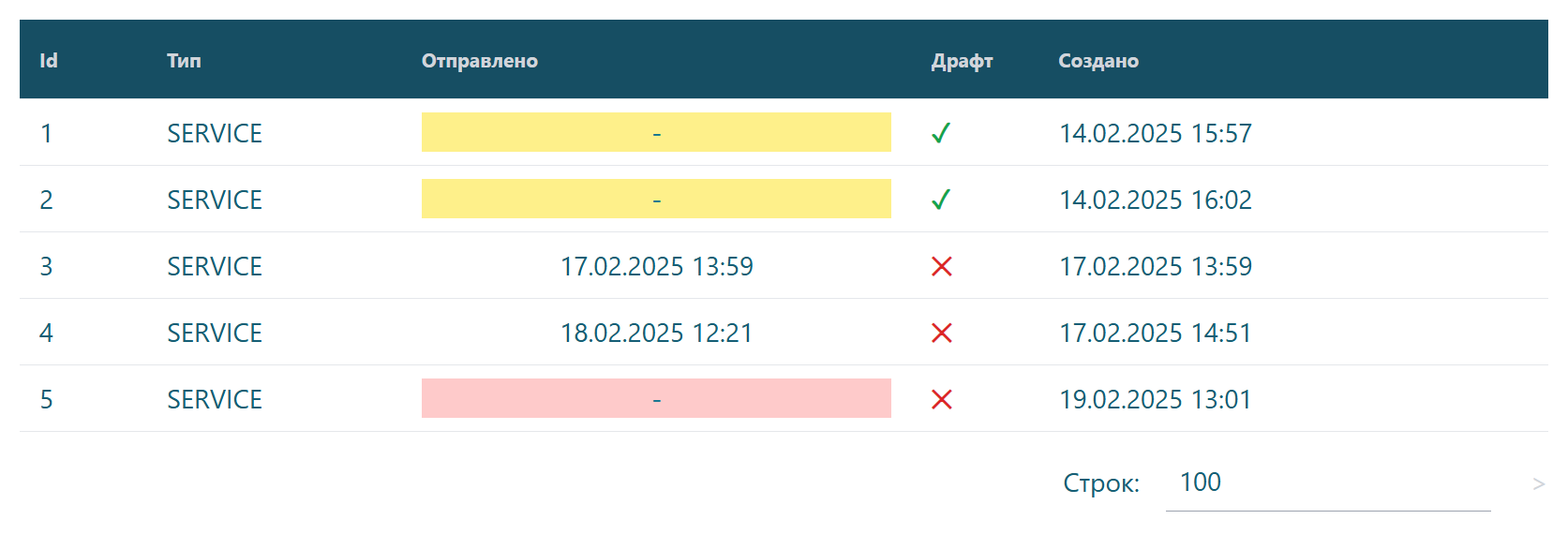Open the rows per page dropdown showing 100
The width and height of the screenshot is (1568, 549).
tap(1327, 483)
